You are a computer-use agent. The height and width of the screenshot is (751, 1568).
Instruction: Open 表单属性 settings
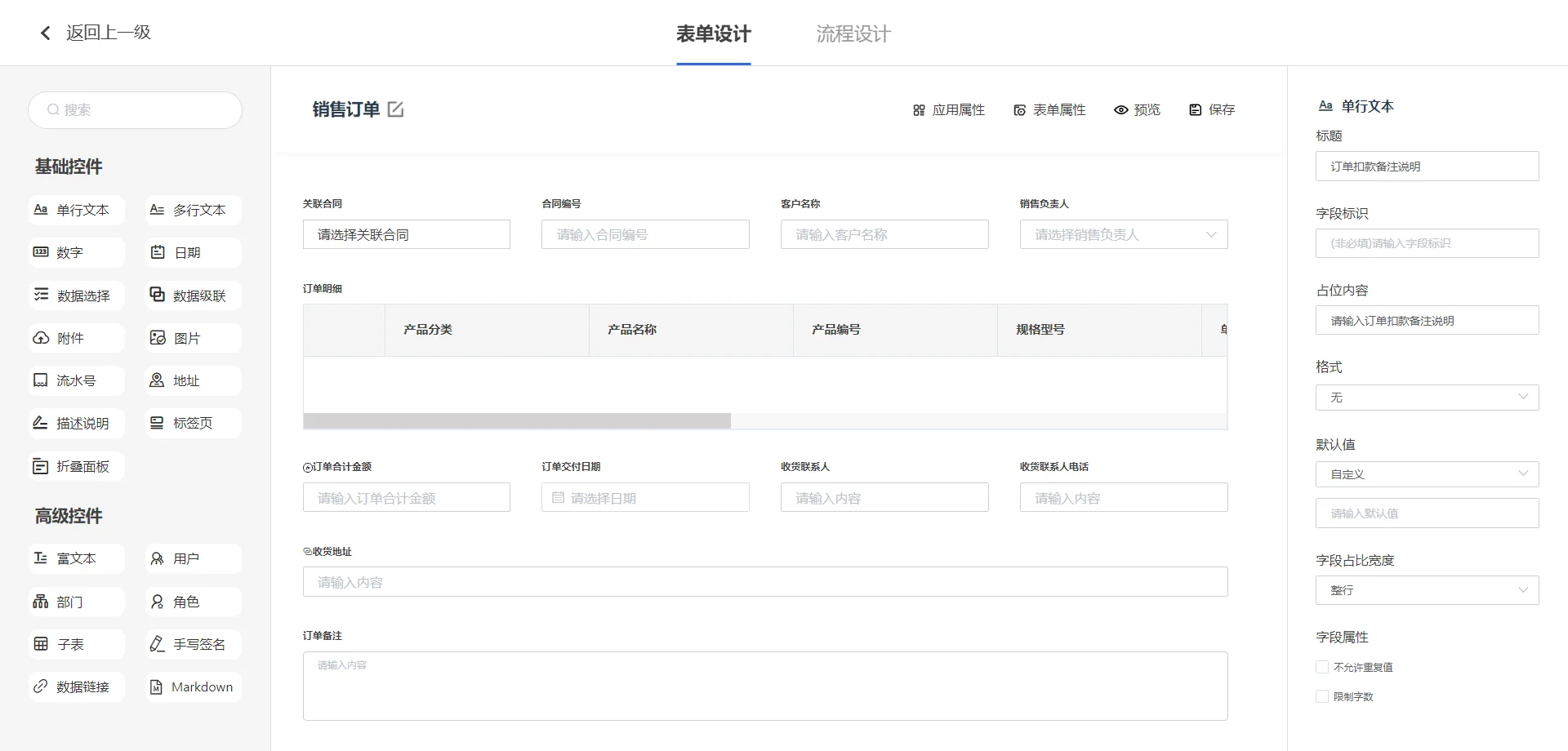[1049, 109]
